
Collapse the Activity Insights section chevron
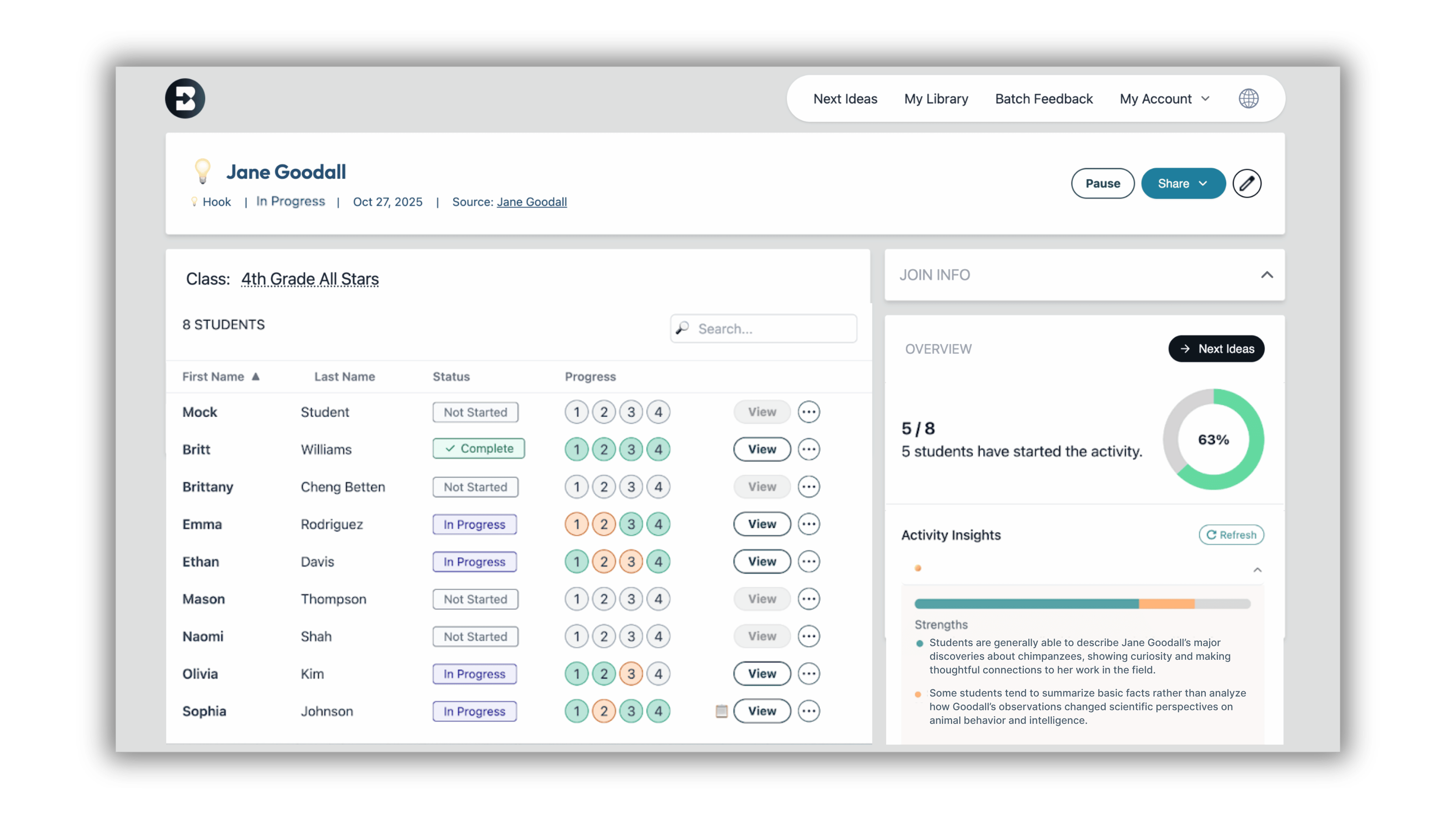click(1257, 570)
